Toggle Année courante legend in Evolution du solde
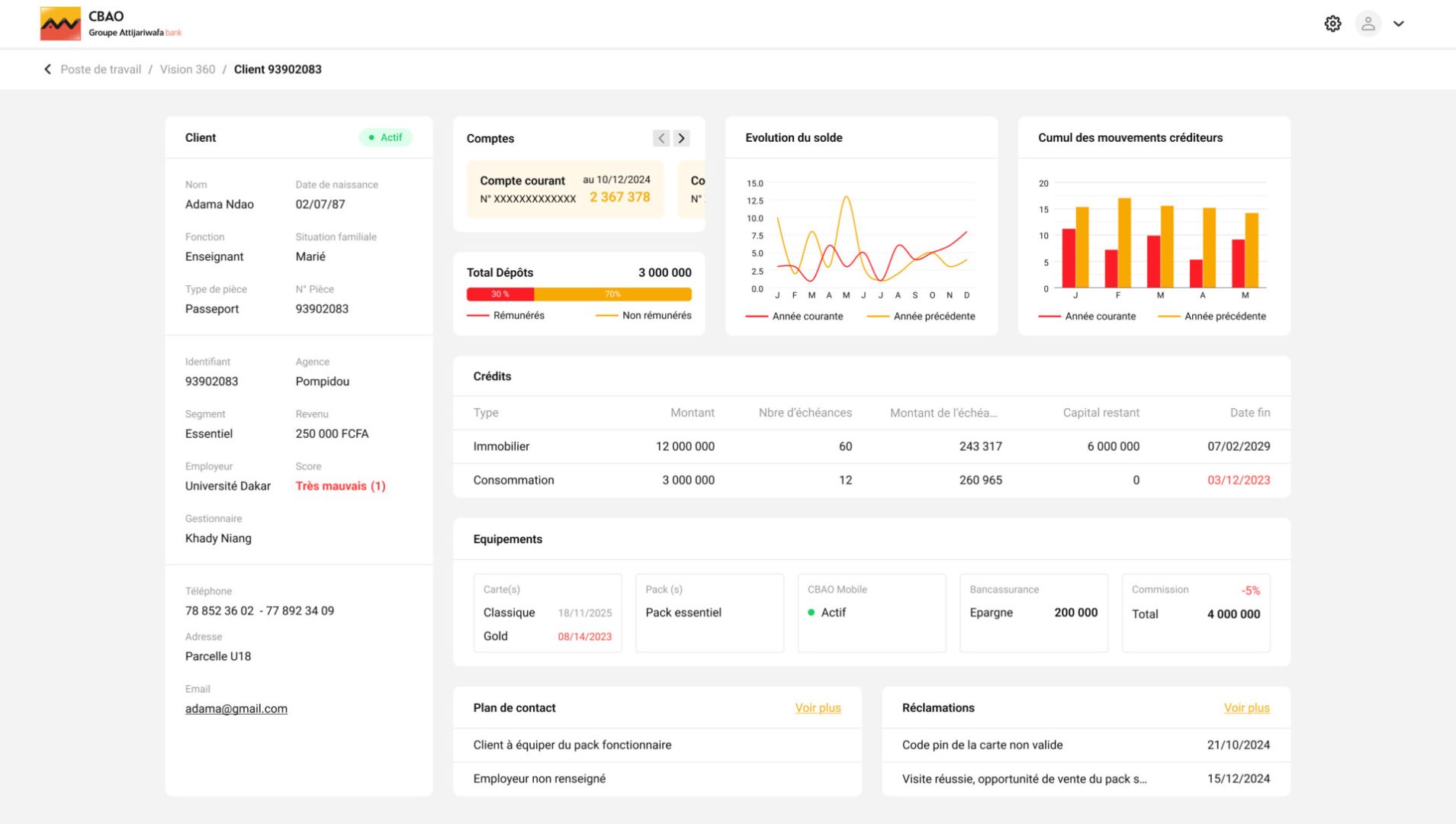The height and width of the screenshot is (824, 1456). click(x=795, y=317)
